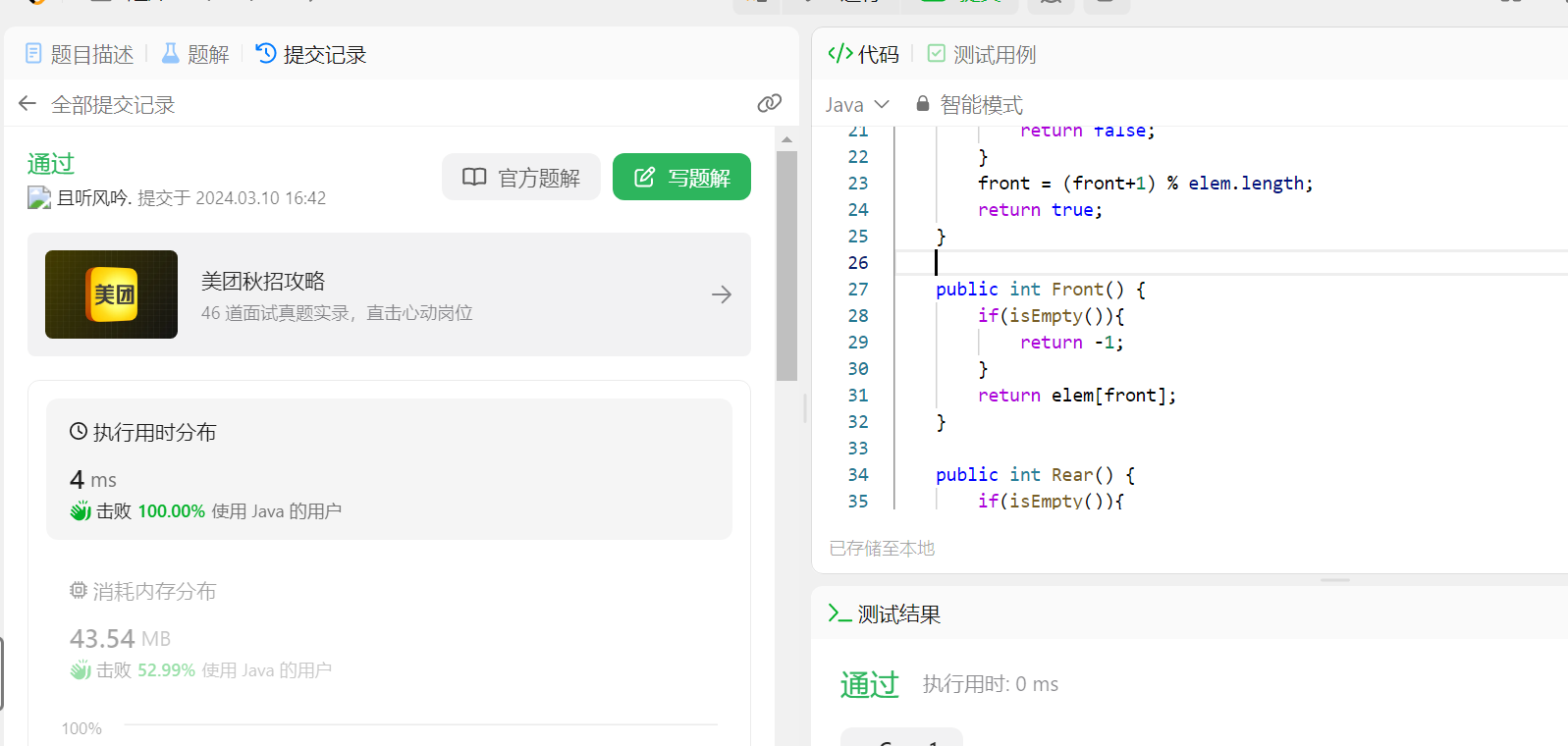1568x746 pixels.
Task: Click code line 'return true;'
Action: pyautogui.click(x=1040, y=209)
